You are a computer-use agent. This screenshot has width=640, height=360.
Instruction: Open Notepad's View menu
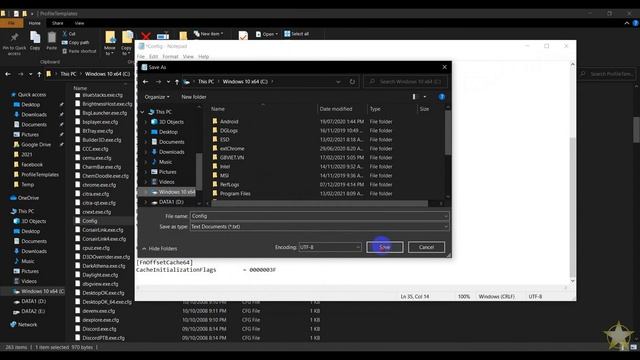188,57
